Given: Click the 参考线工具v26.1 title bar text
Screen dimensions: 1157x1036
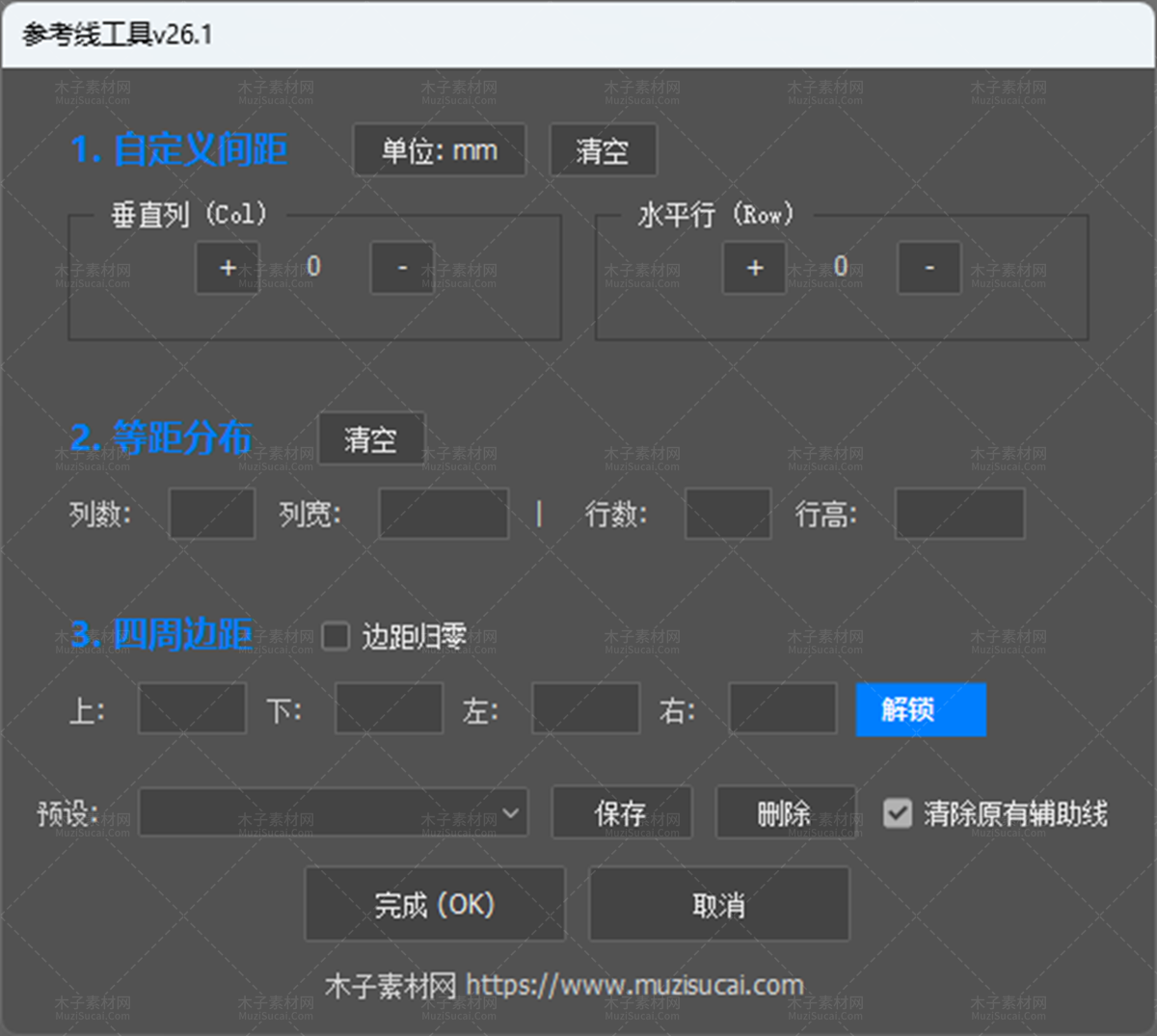Looking at the screenshot, I should [118, 35].
